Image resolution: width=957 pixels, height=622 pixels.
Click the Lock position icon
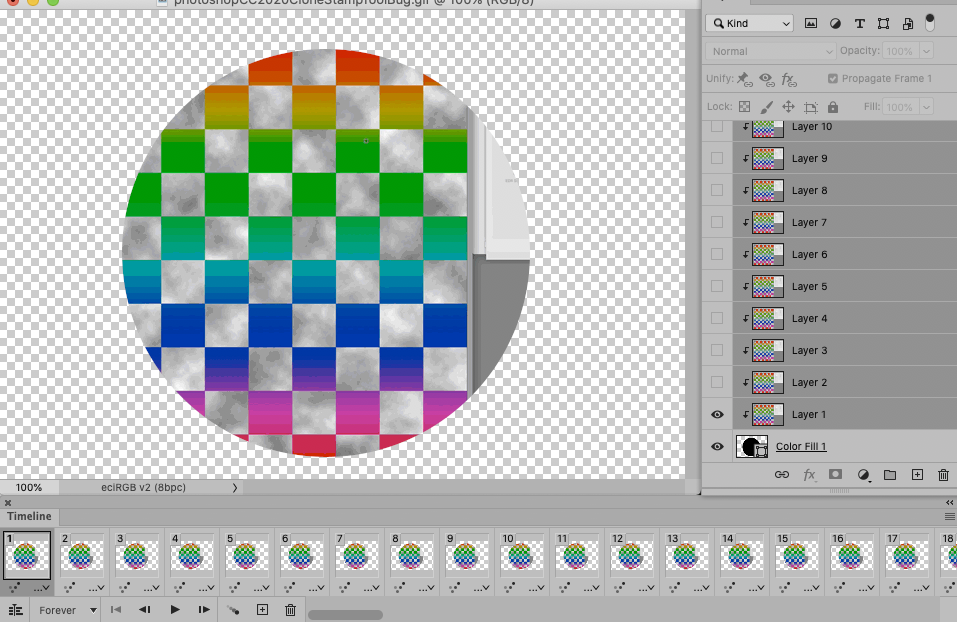[787, 106]
